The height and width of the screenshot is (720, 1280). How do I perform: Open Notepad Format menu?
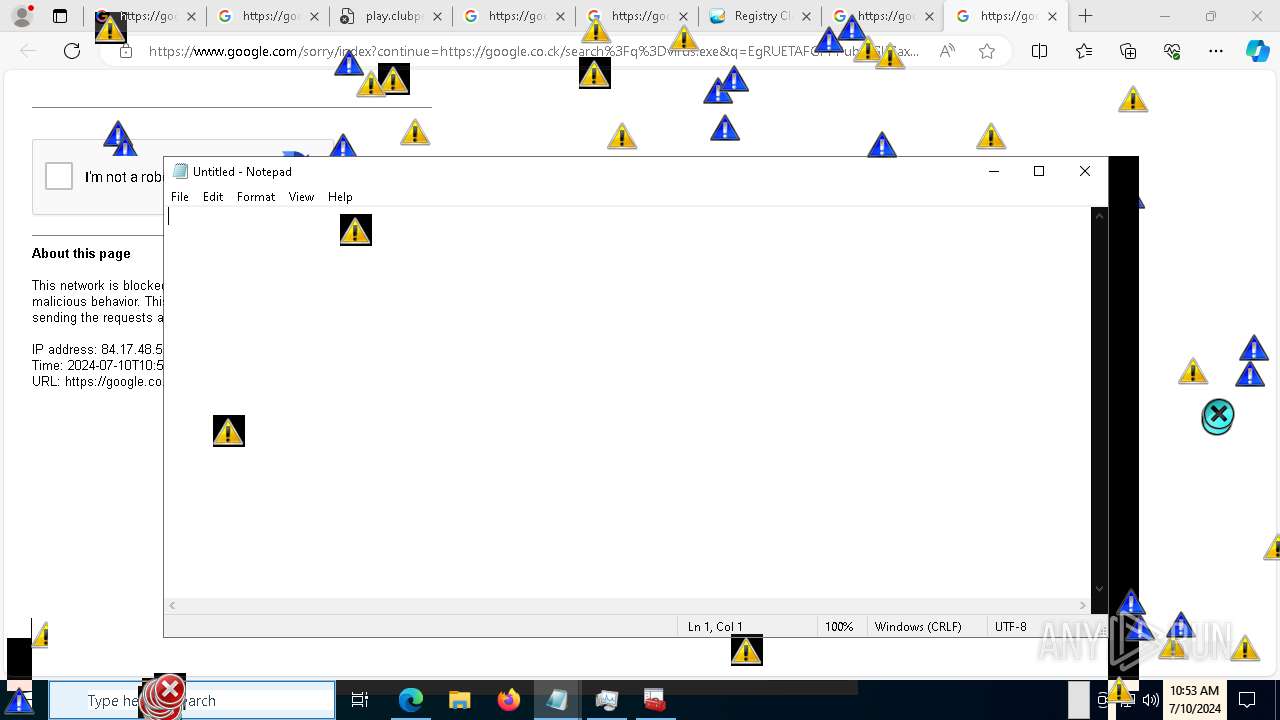[256, 197]
